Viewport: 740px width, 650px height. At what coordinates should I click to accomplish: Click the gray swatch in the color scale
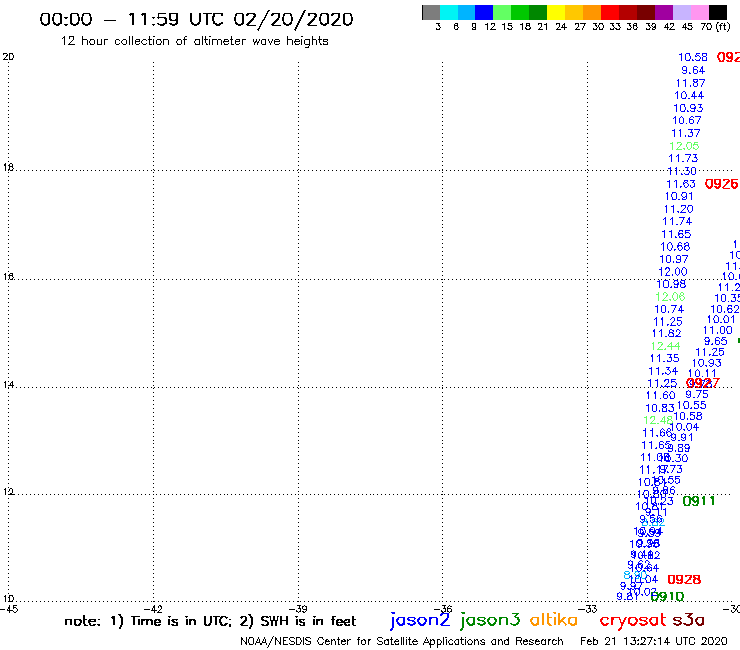click(x=431, y=12)
